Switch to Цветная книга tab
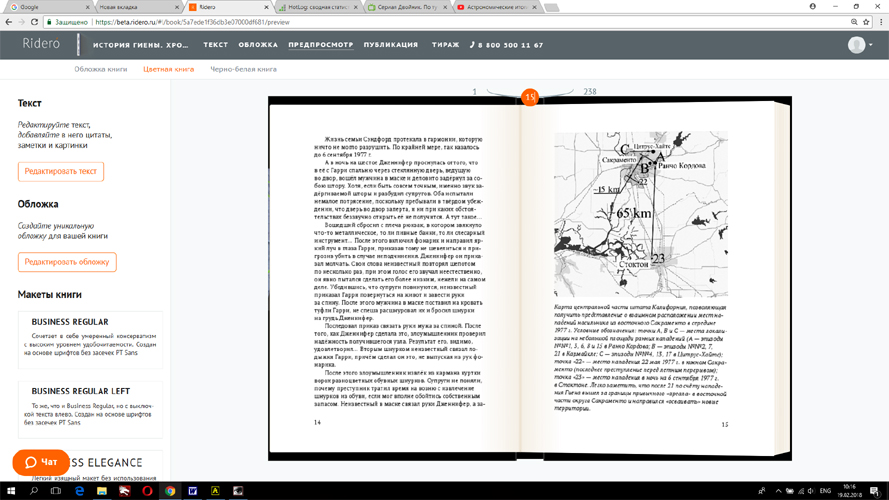Viewport: 889px width, 500px height. tap(168, 69)
